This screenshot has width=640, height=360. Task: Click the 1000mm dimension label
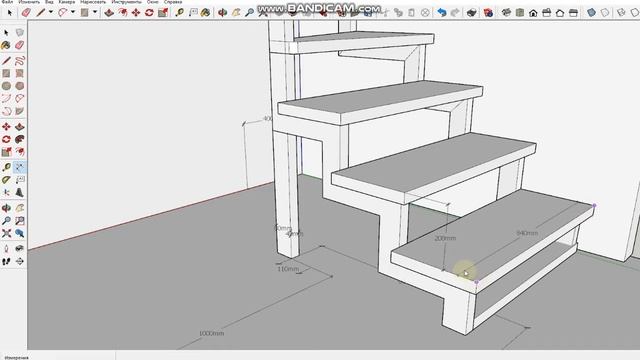pyautogui.click(x=211, y=333)
